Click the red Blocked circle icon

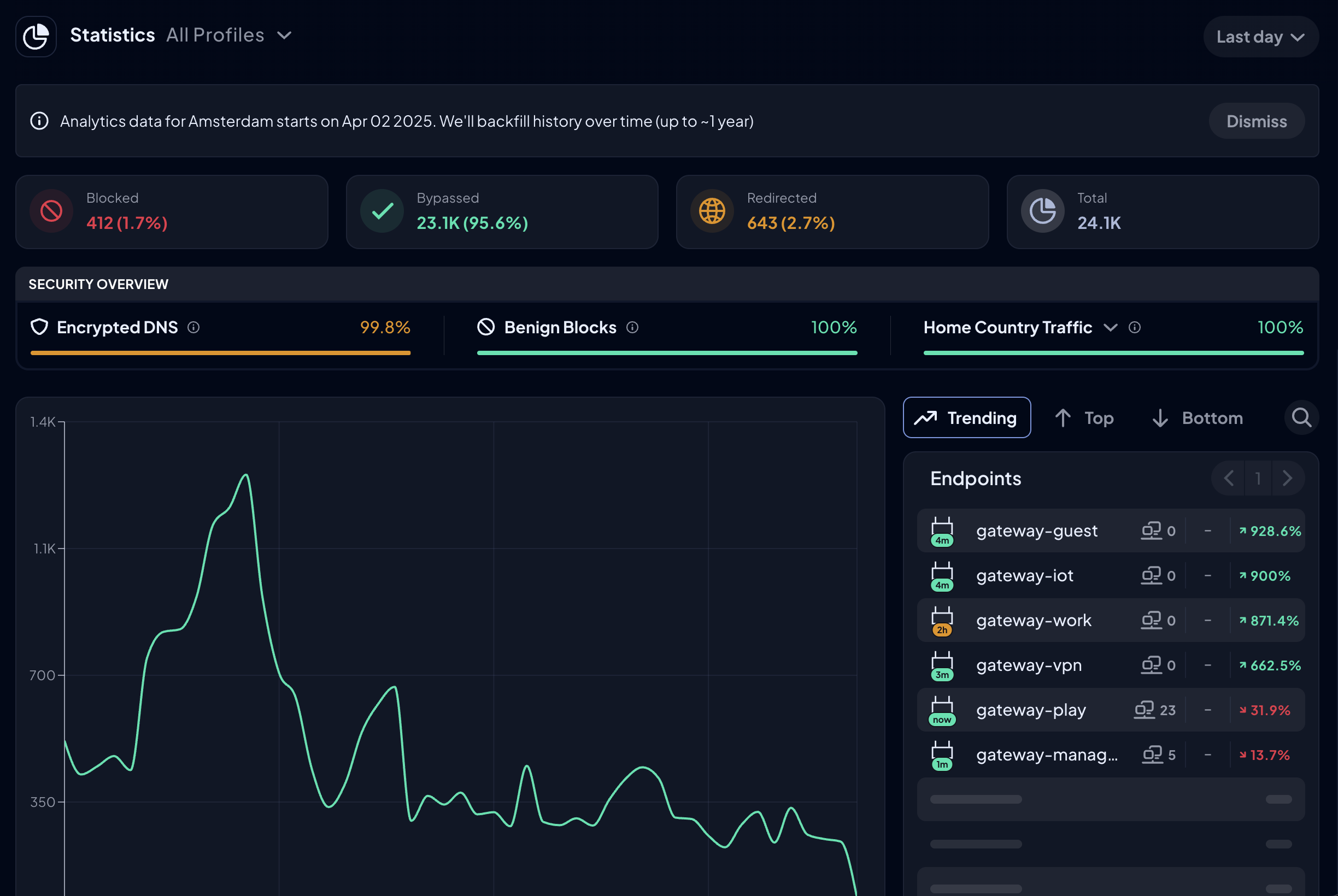(x=51, y=211)
